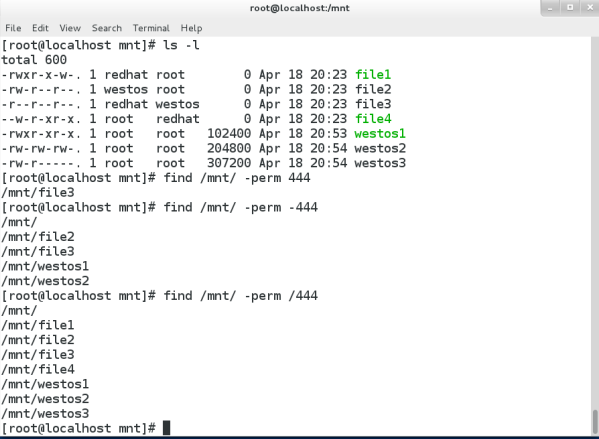Click the green file4 in ls listing
This screenshot has width=599, height=439.
pyautogui.click(x=373, y=119)
